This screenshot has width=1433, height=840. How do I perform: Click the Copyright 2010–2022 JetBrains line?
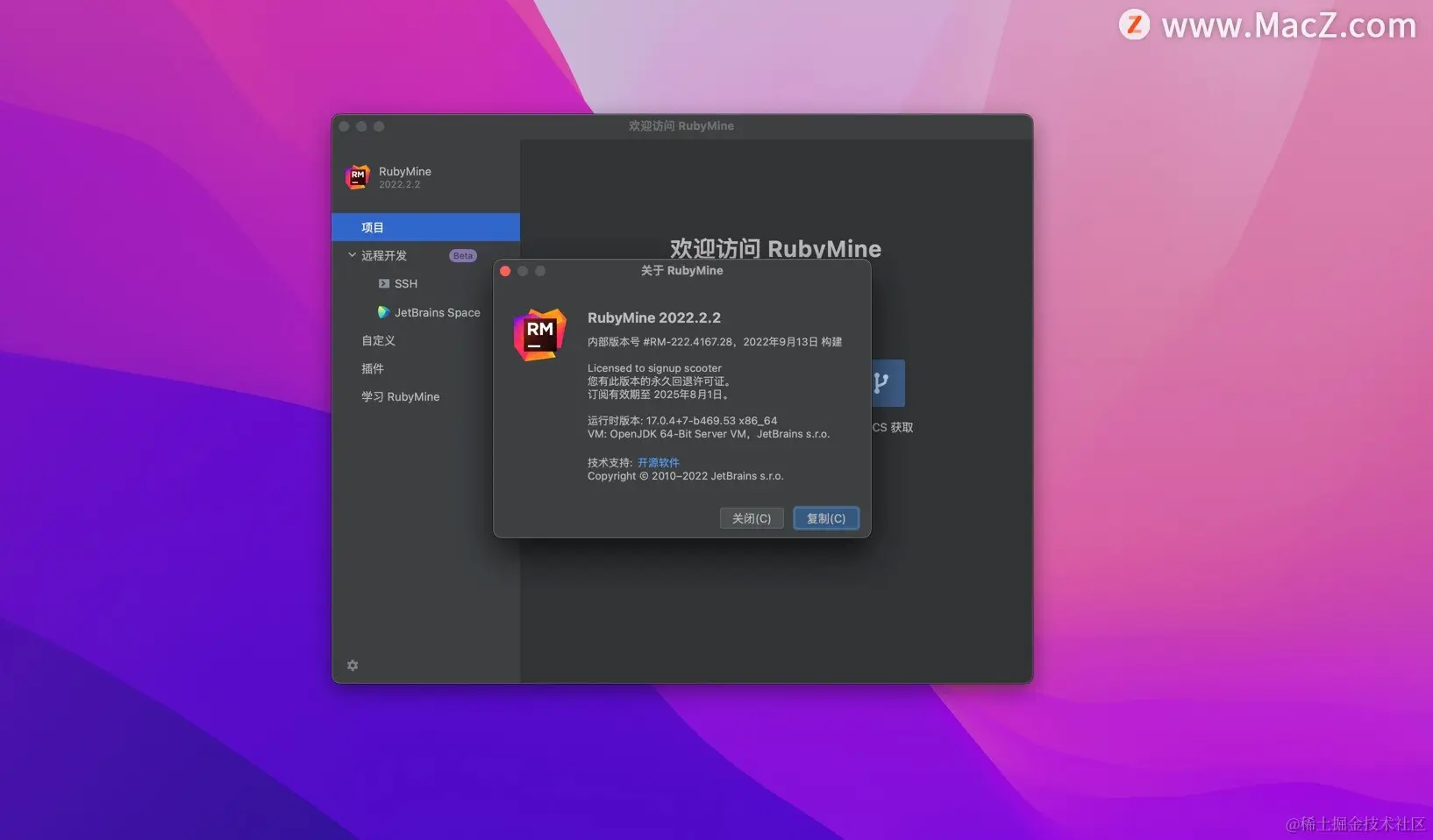(x=686, y=476)
